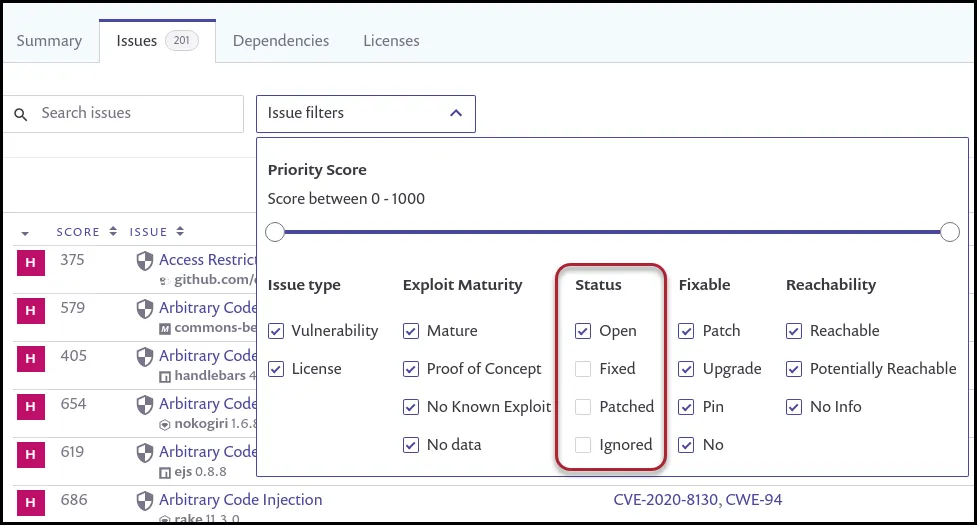Switch to the Summary tab

coord(49,41)
